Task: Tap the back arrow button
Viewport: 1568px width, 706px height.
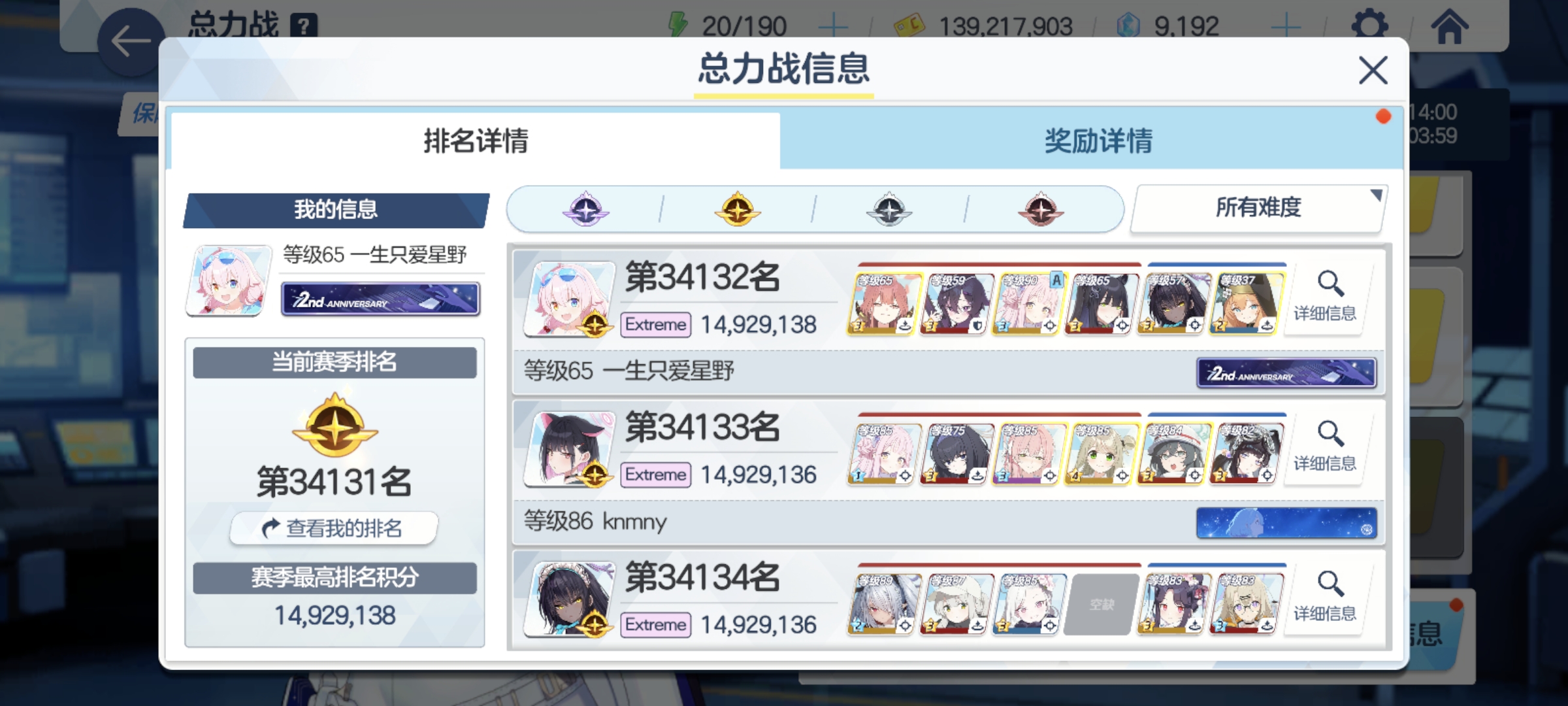Action: [131, 41]
